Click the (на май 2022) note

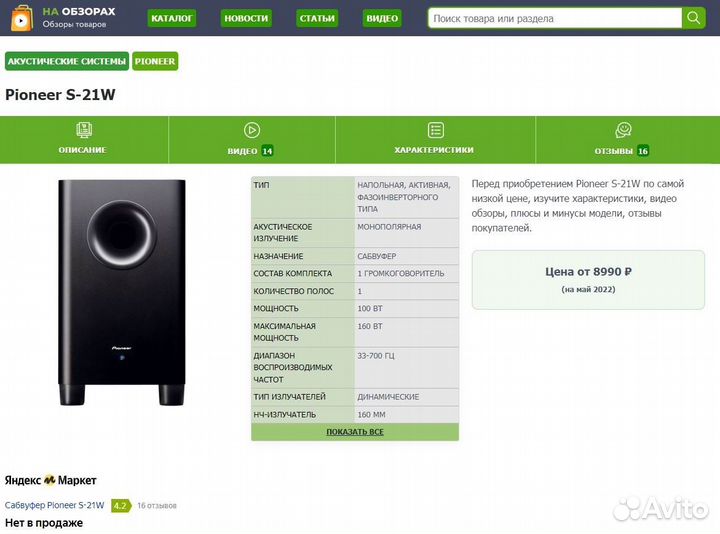[x=588, y=289]
